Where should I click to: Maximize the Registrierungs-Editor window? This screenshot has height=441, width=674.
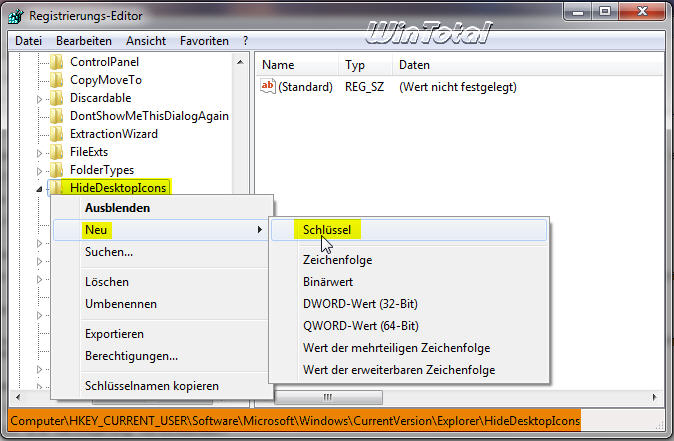(x=605, y=12)
